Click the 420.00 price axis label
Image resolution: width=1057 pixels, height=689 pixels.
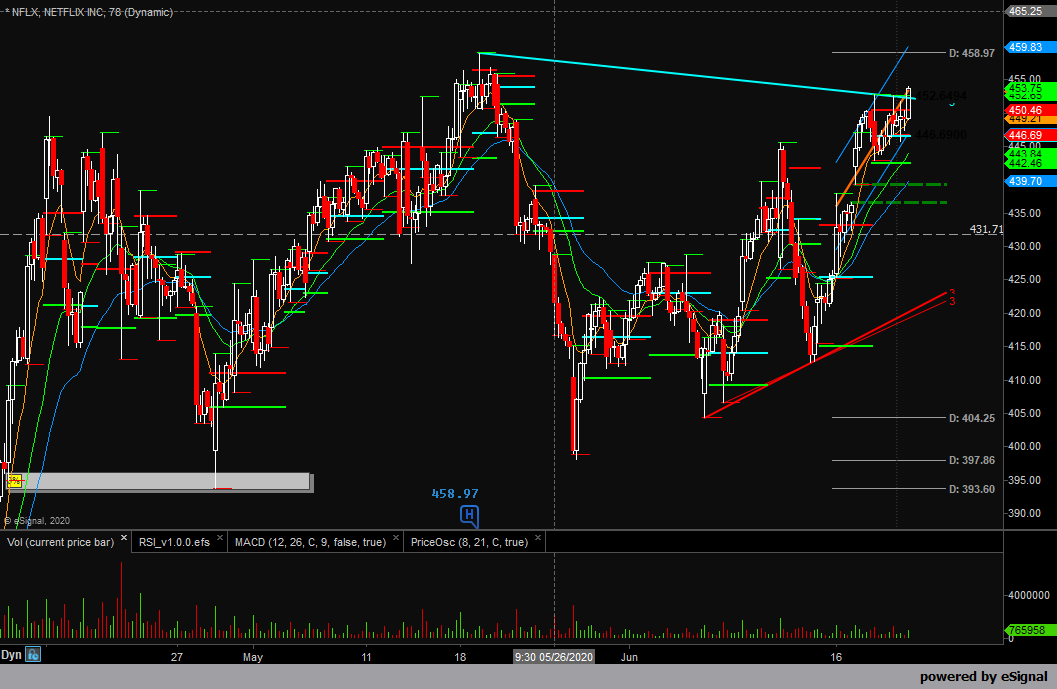(x=1024, y=313)
